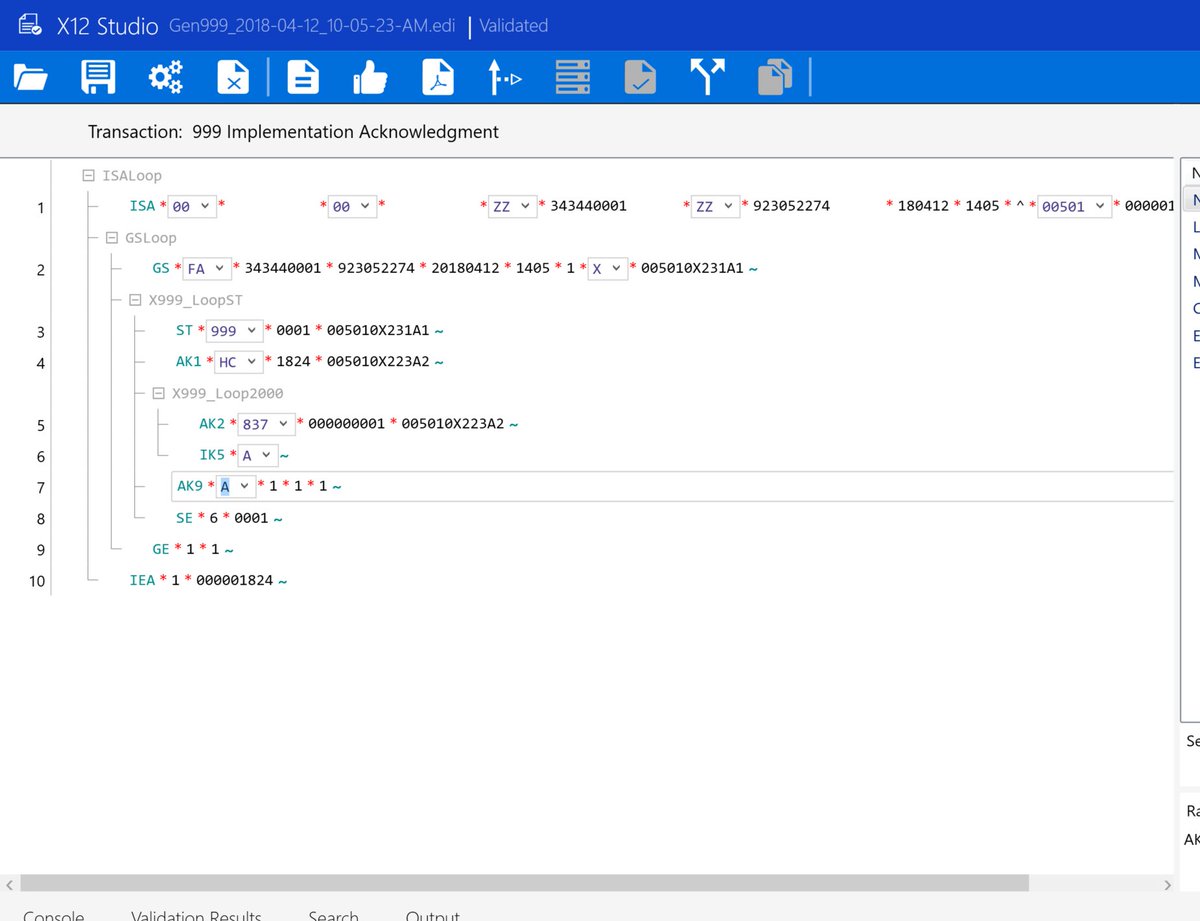Viewport: 1200px width, 921px height.
Task: Click the stacked server rows icon
Action: click(x=573, y=78)
